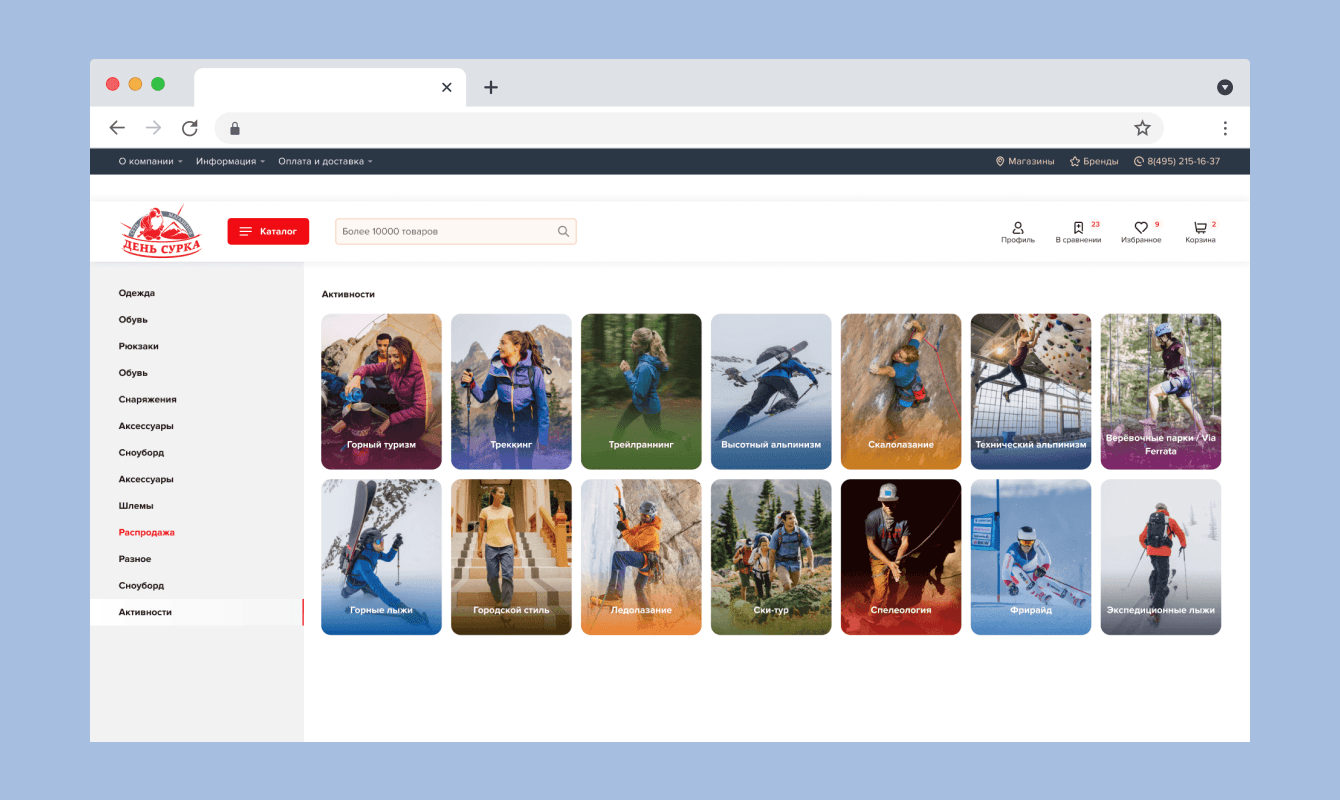Expand the О компании dropdown
Image resolution: width=1340 pixels, height=800 pixels.
tap(150, 161)
